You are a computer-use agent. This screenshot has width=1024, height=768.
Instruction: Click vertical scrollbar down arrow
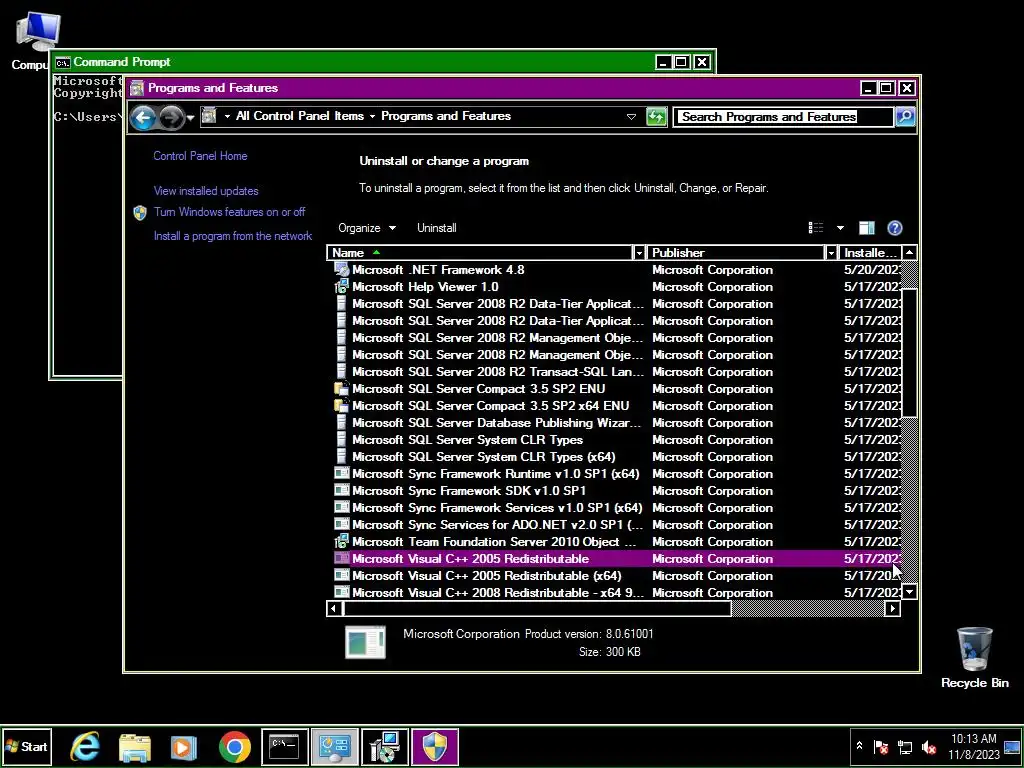click(x=909, y=592)
